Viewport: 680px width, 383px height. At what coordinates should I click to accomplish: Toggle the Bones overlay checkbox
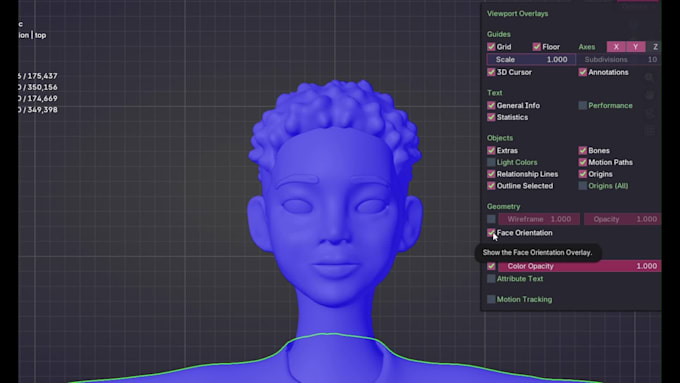click(x=582, y=151)
